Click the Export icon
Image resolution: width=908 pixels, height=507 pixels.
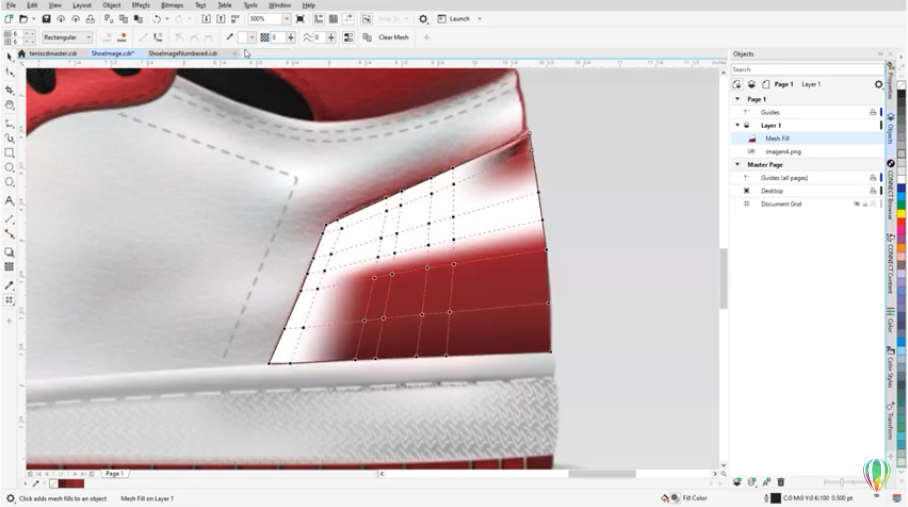point(221,19)
